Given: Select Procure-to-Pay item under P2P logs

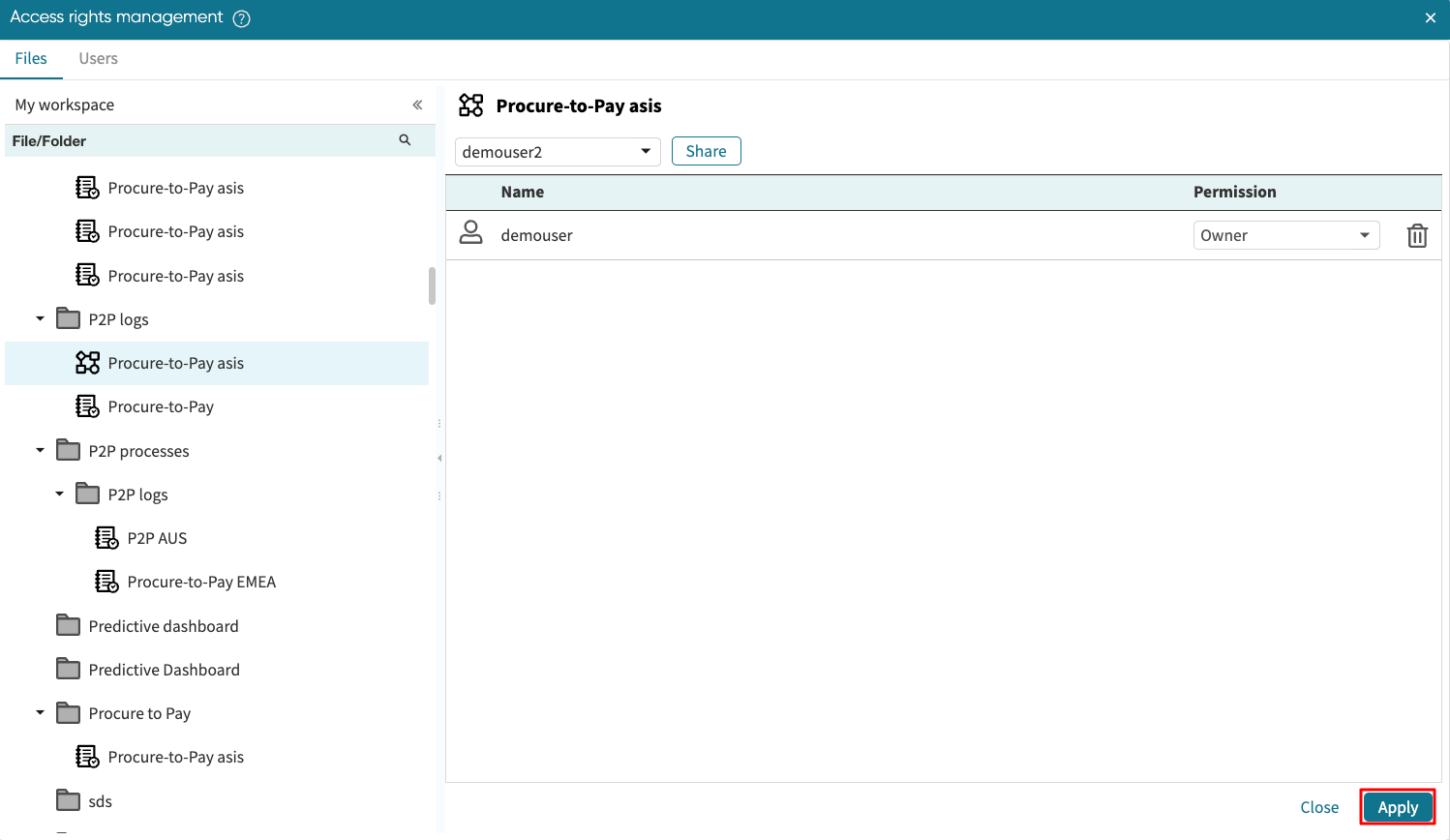Looking at the screenshot, I should (161, 406).
